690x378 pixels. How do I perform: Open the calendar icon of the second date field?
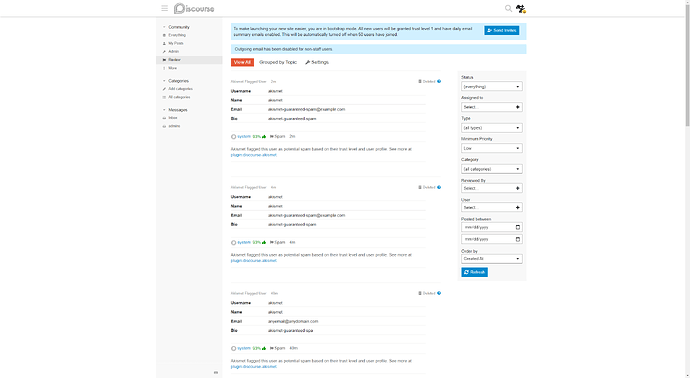tap(518, 239)
